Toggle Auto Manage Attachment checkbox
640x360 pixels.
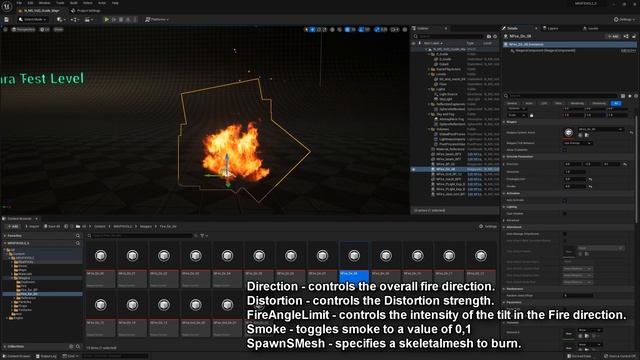[x=565, y=234]
